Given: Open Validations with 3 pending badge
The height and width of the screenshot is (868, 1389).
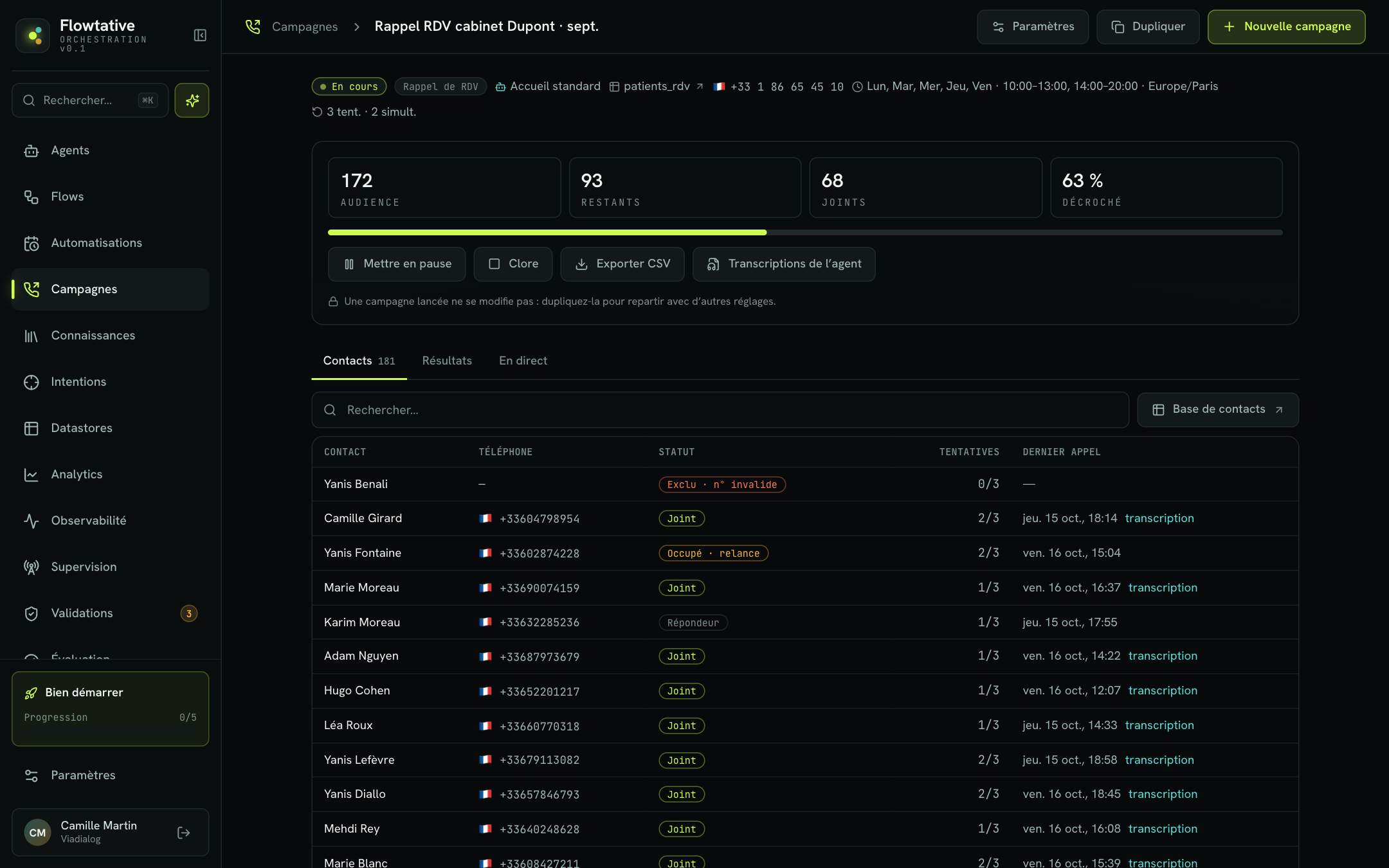Looking at the screenshot, I should tap(110, 613).
